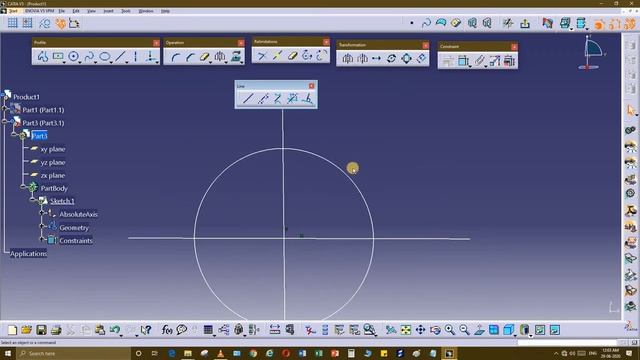Open the Insert menu
This screenshot has width=640, height=360.
[x=108, y=11]
